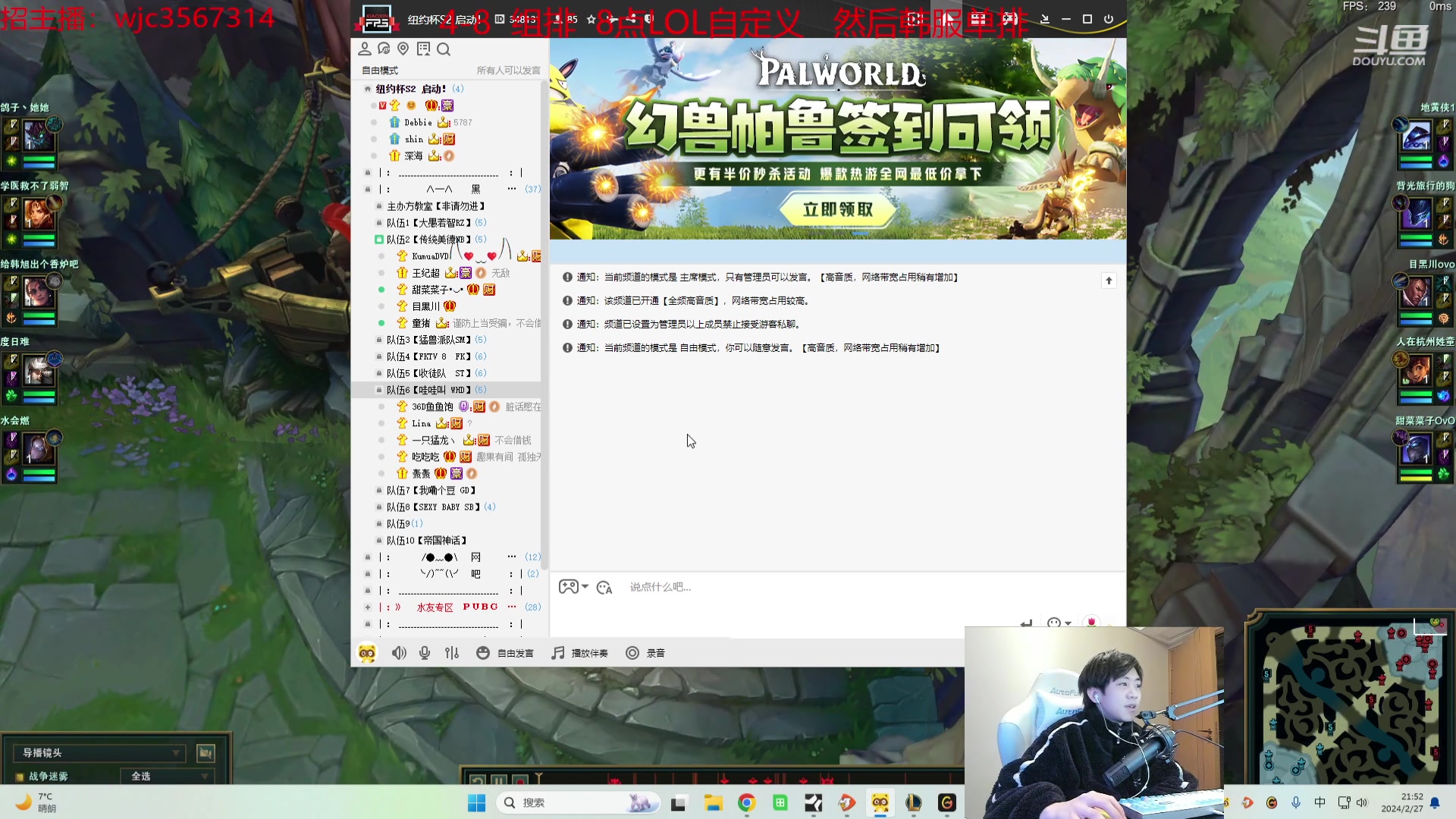This screenshot has height=819, width=1456.
Task: Click the champion portrait for 鸽子丶她她
Action: click(38, 136)
